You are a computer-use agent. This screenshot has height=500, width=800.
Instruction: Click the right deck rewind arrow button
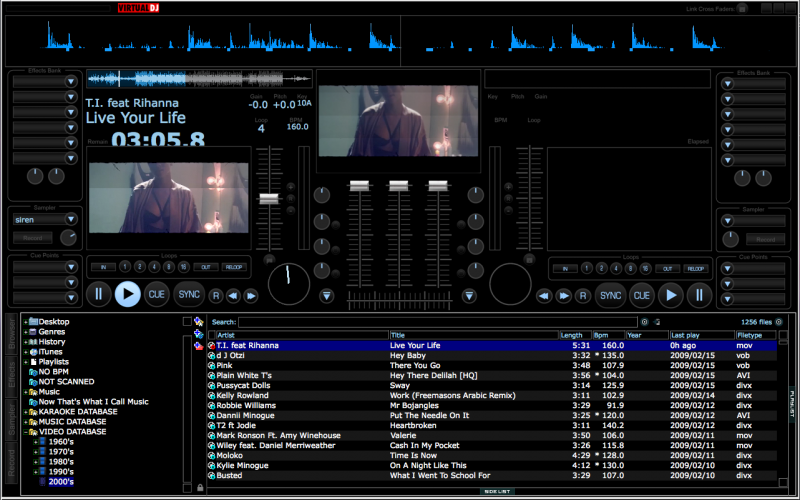coord(544,296)
